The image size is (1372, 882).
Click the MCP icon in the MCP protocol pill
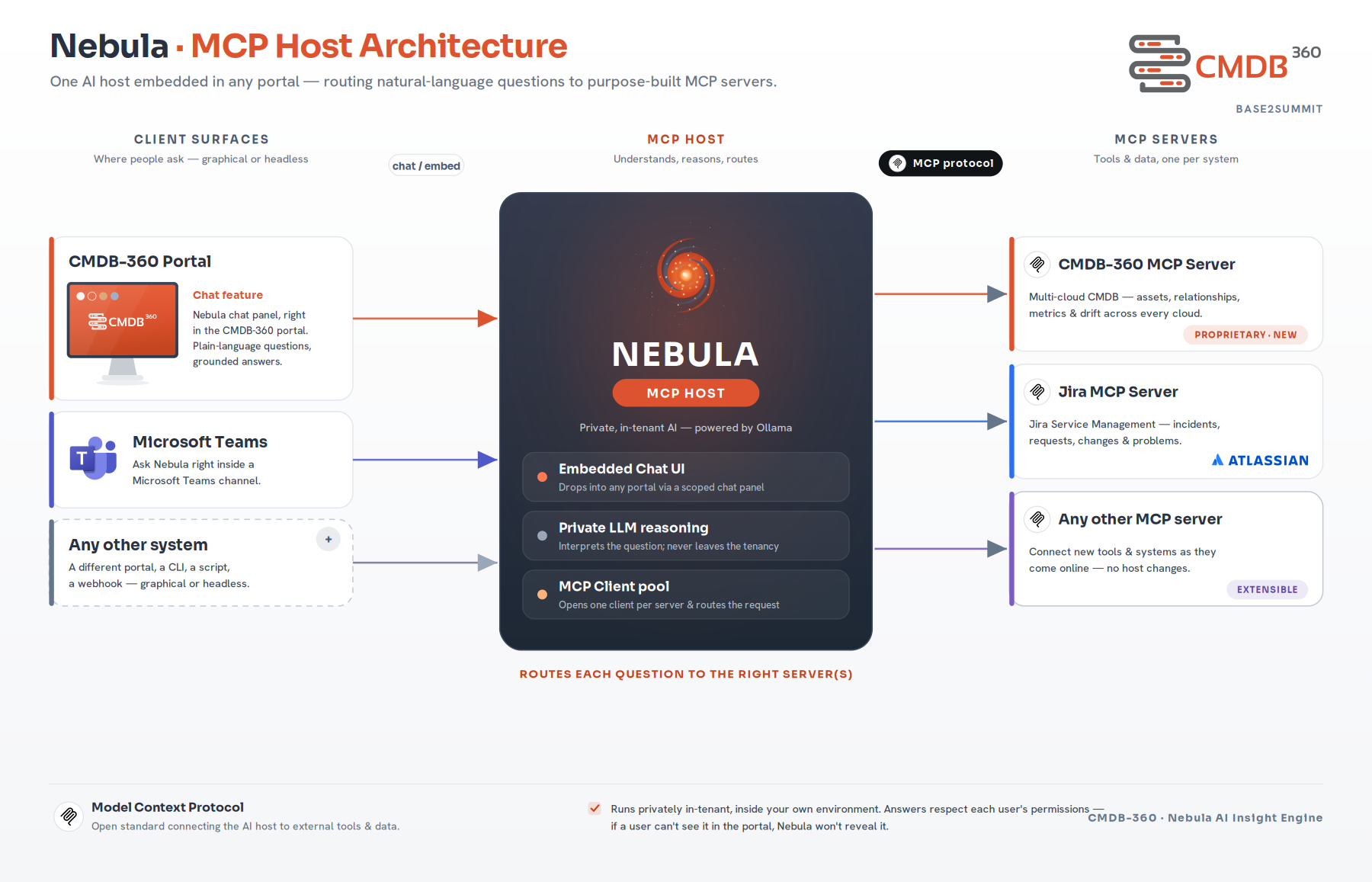click(898, 163)
